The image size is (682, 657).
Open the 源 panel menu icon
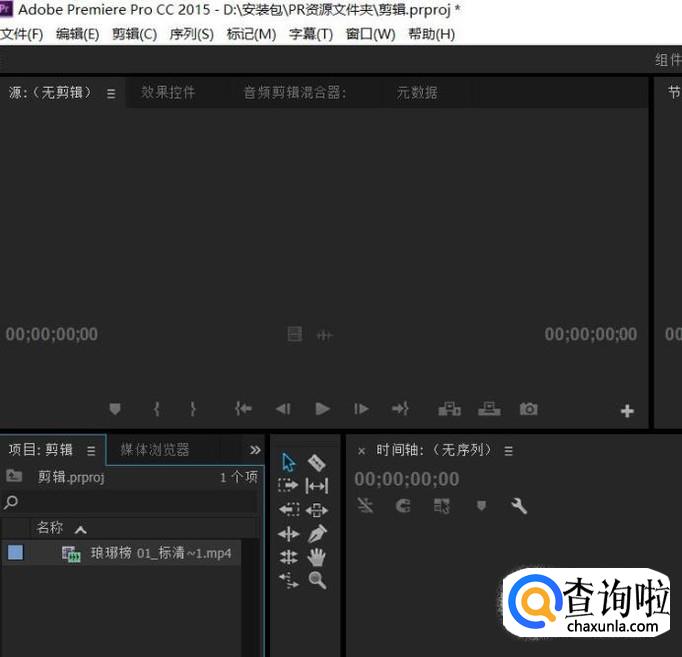pyautogui.click(x=111, y=93)
